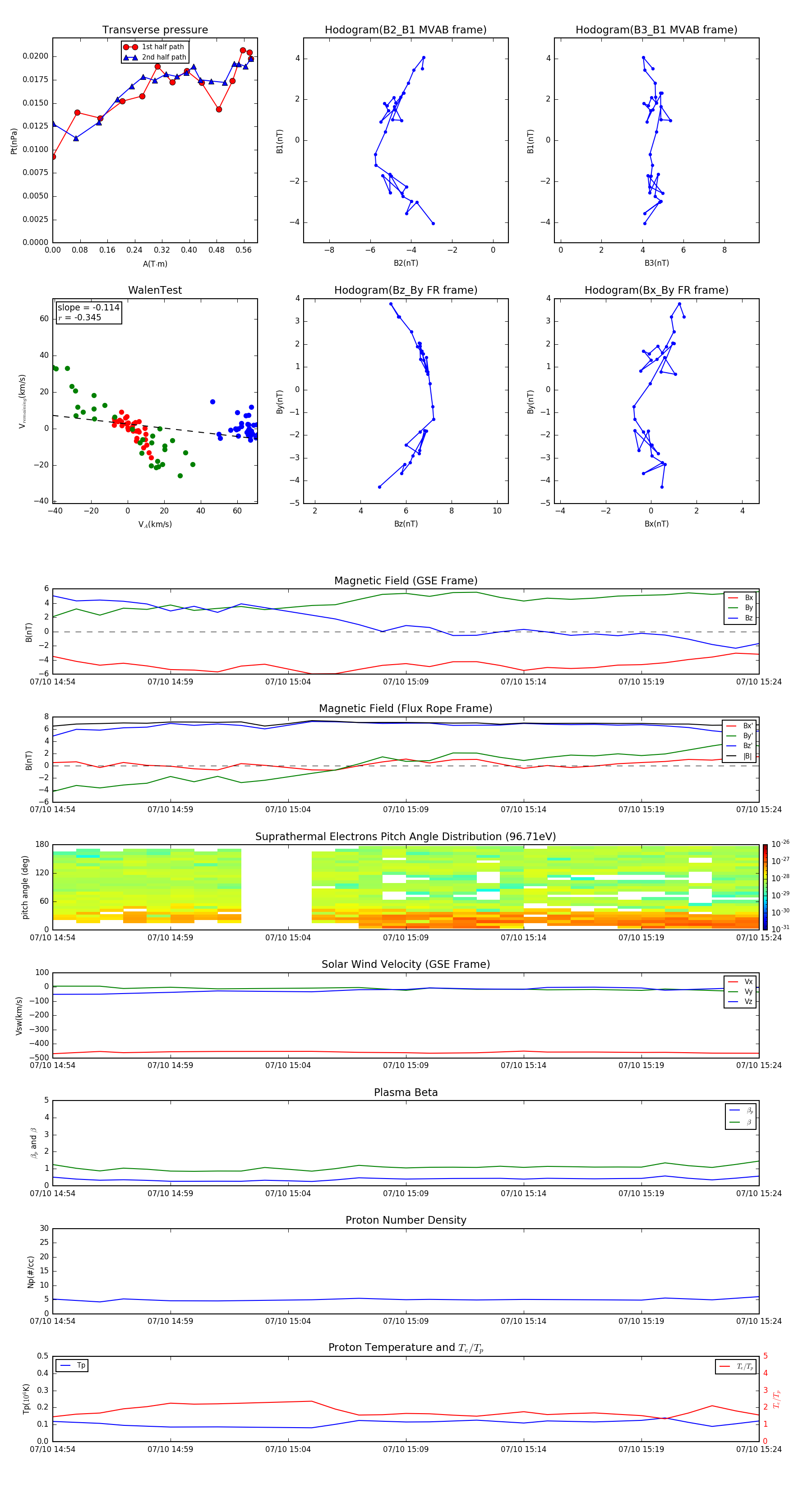Click the 'Te/Tp' legend entry

pos(737,1366)
